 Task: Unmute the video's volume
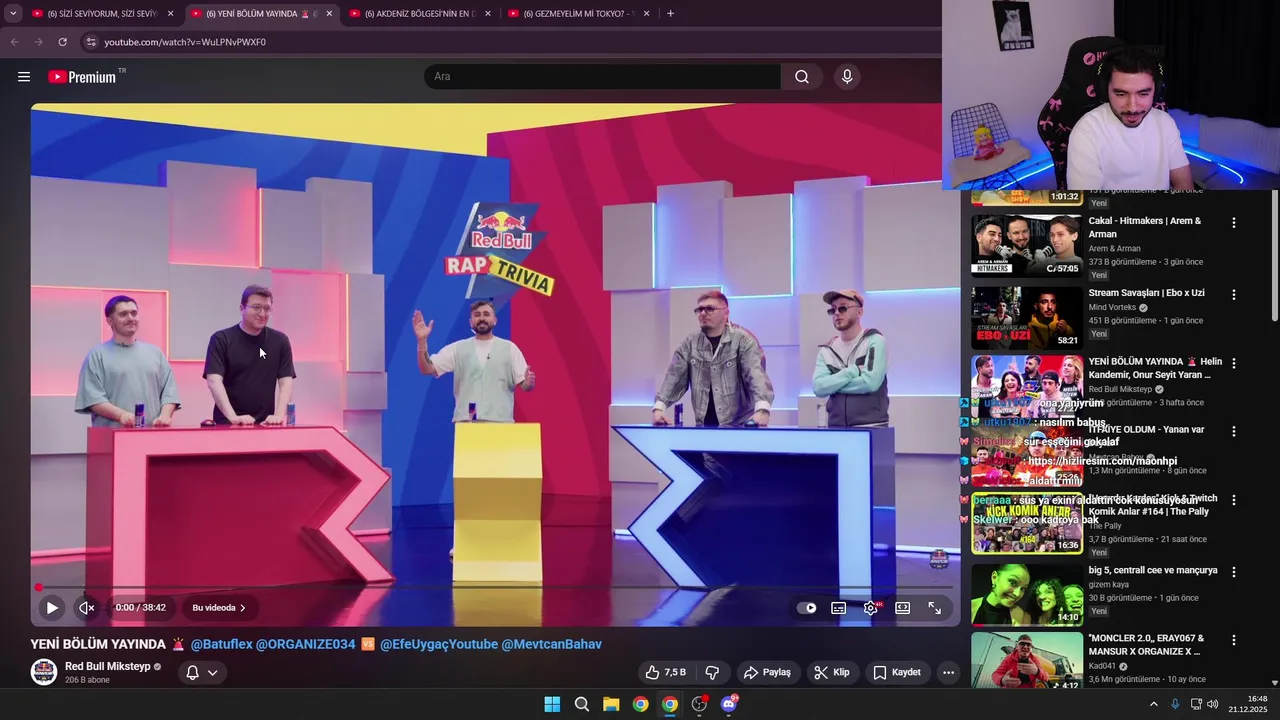[87, 607]
